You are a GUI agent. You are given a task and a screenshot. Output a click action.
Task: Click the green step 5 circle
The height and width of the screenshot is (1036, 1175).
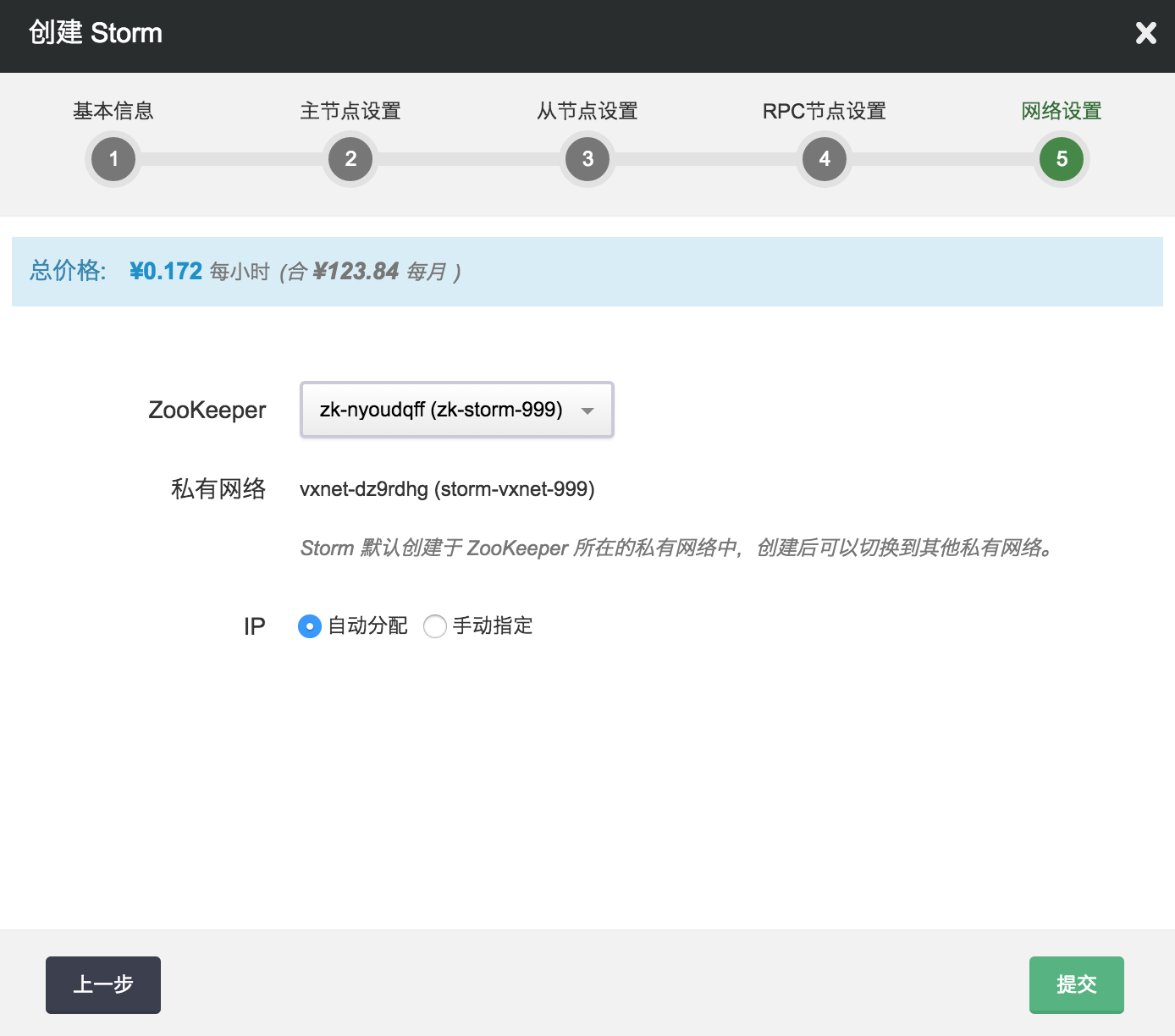point(1062,159)
